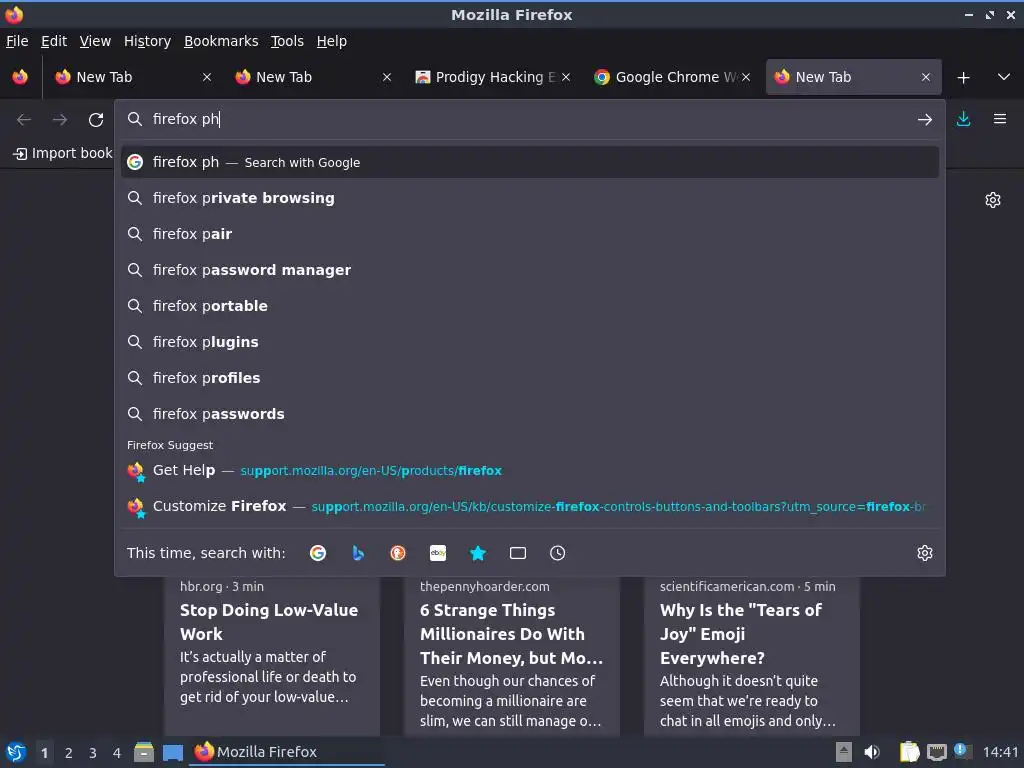
Task: Pick 'firefox passwords' suggestion
Action: click(530, 414)
